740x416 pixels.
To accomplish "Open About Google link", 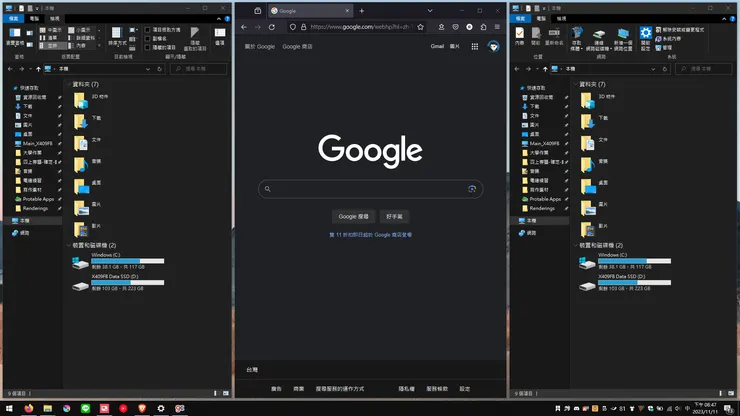I will tap(260, 46).
